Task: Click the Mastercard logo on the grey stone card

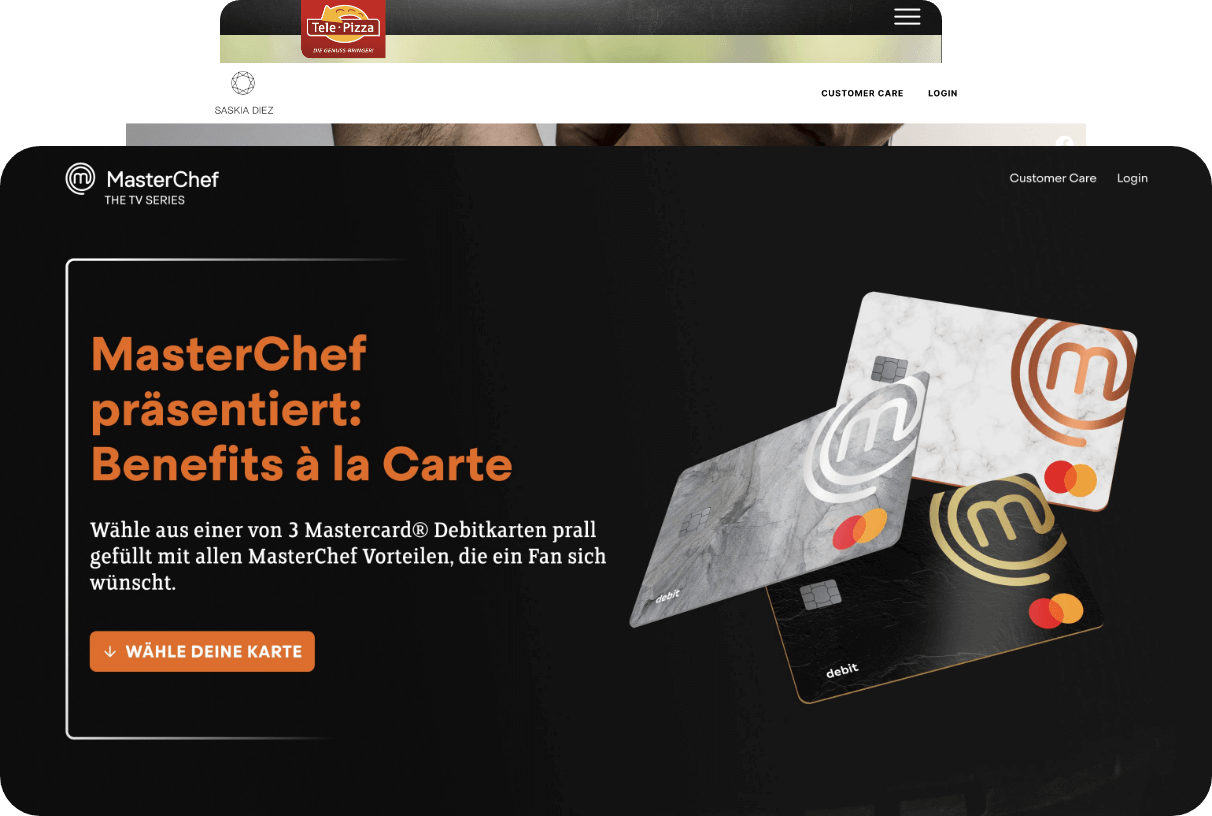Action: (859, 528)
